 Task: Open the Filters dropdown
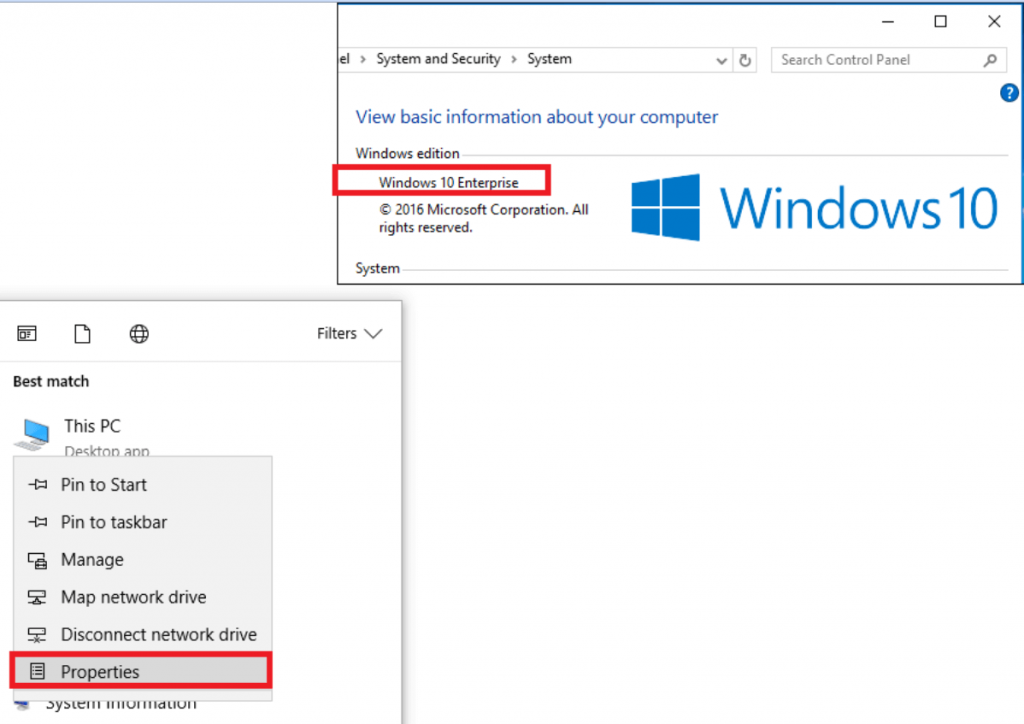[349, 333]
